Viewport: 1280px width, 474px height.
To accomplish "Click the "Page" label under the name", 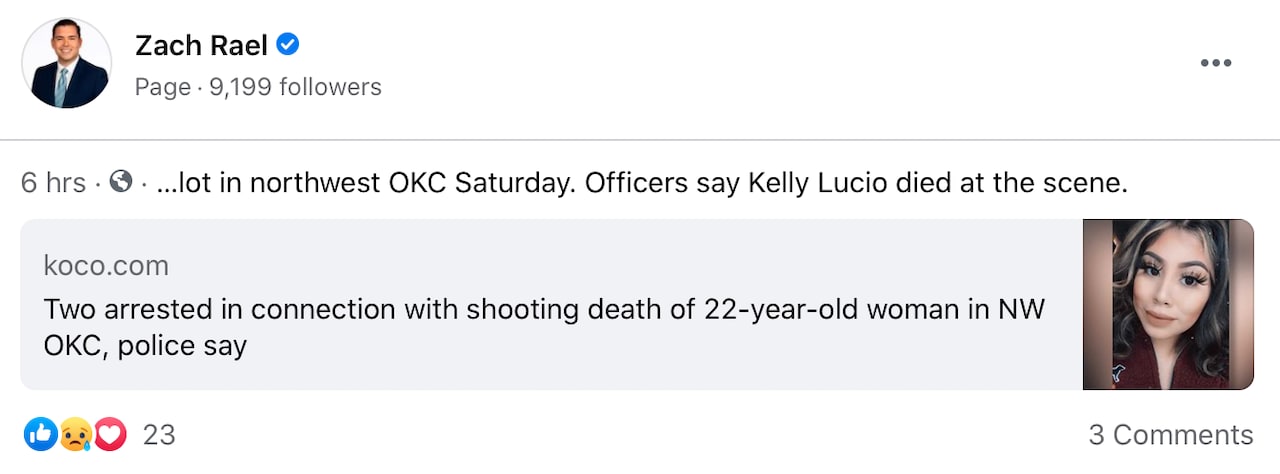I will coord(162,87).
